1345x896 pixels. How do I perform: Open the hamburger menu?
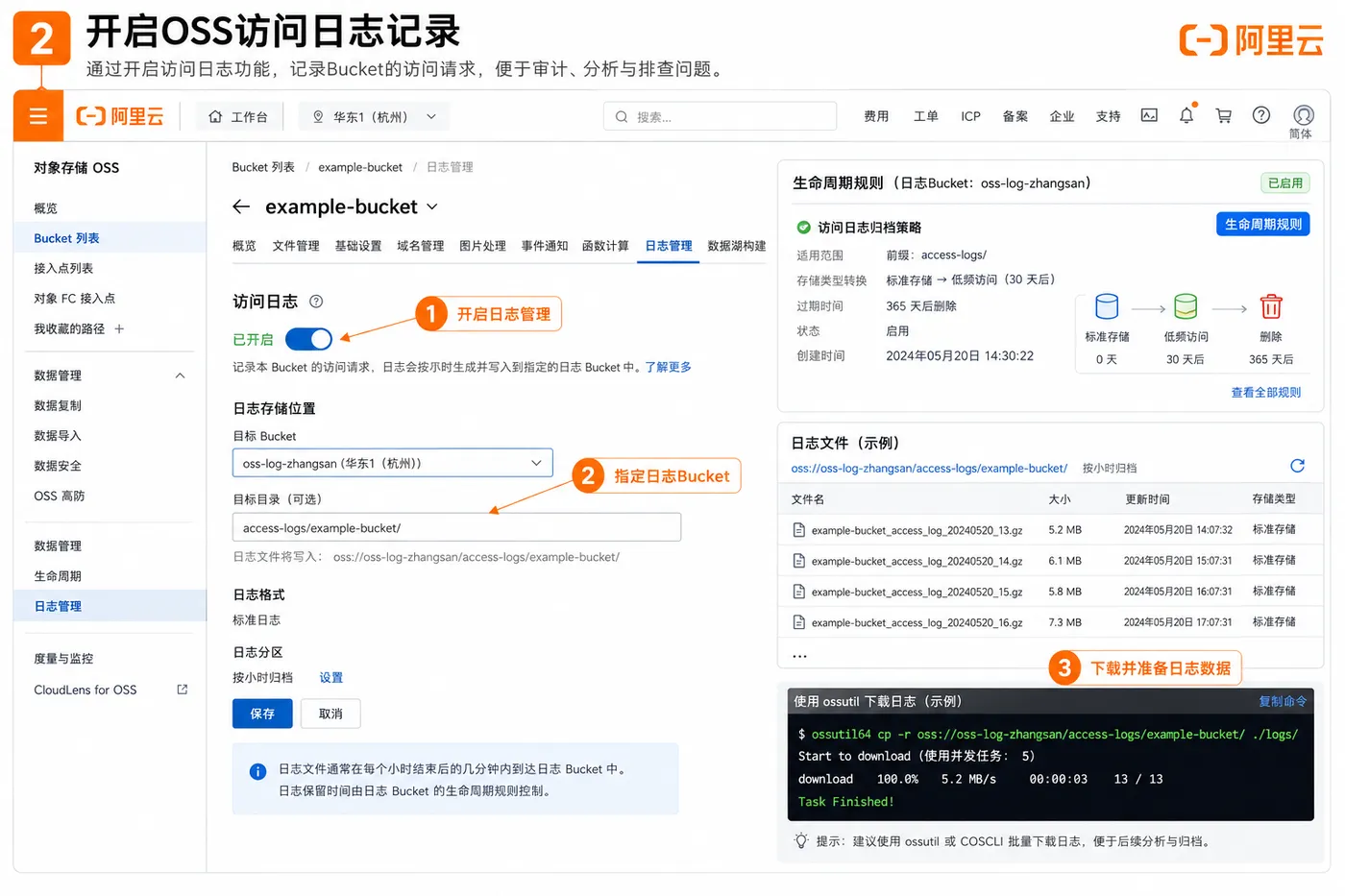pos(38,116)
